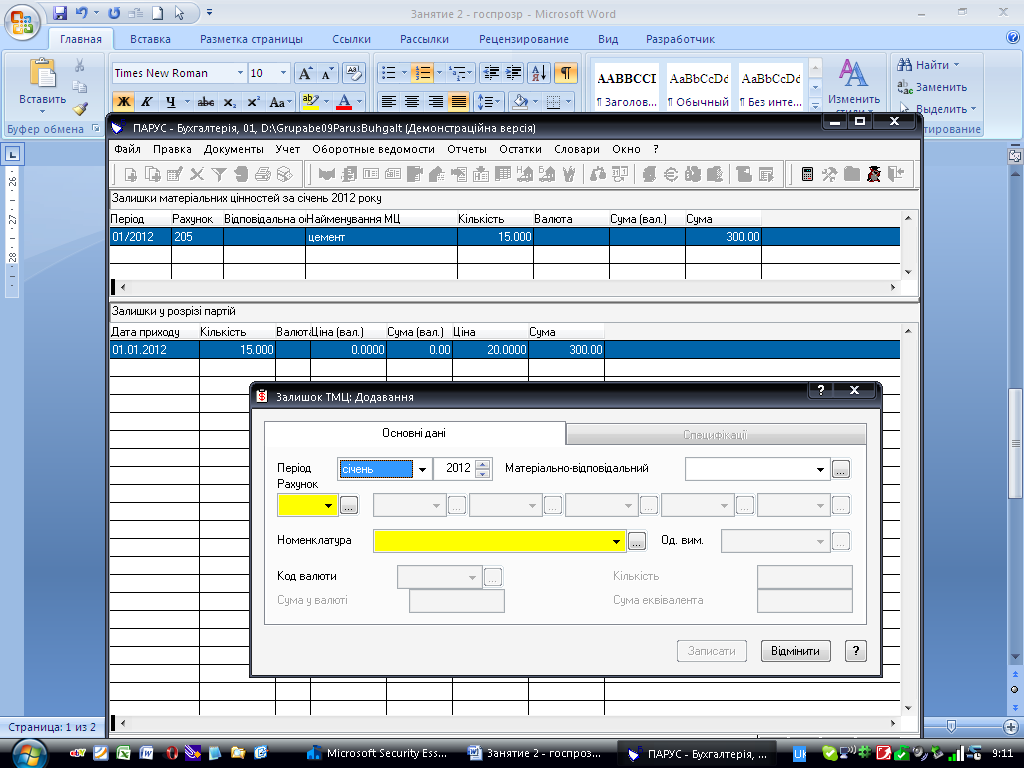Click the Sort A-Я icon in Word
Viewport: 1024px width, 768px height.
(539, 73)
